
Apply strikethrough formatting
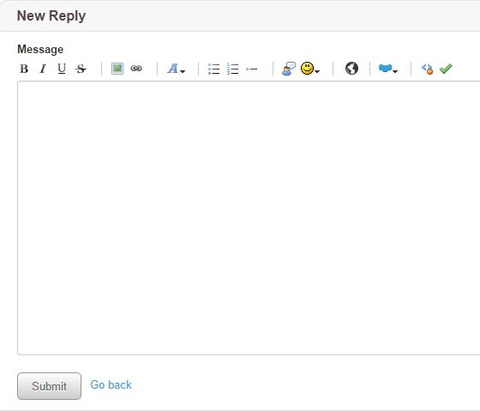(81, 69)
